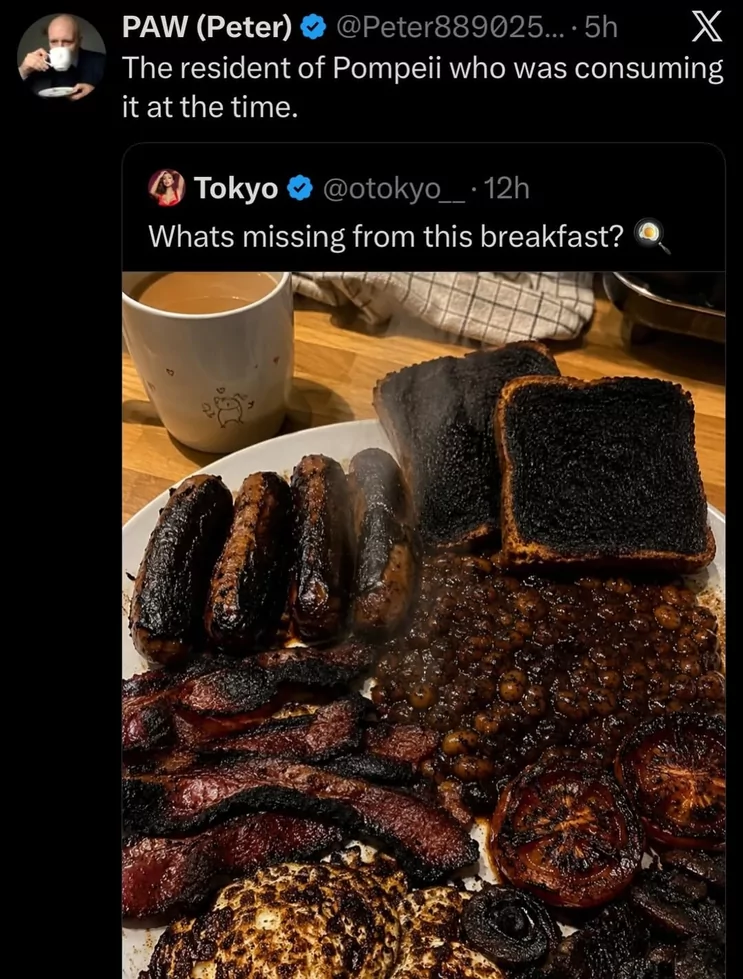Open the X logo icon
Viewport: 743px width, 979px height.
click(707, 28)
